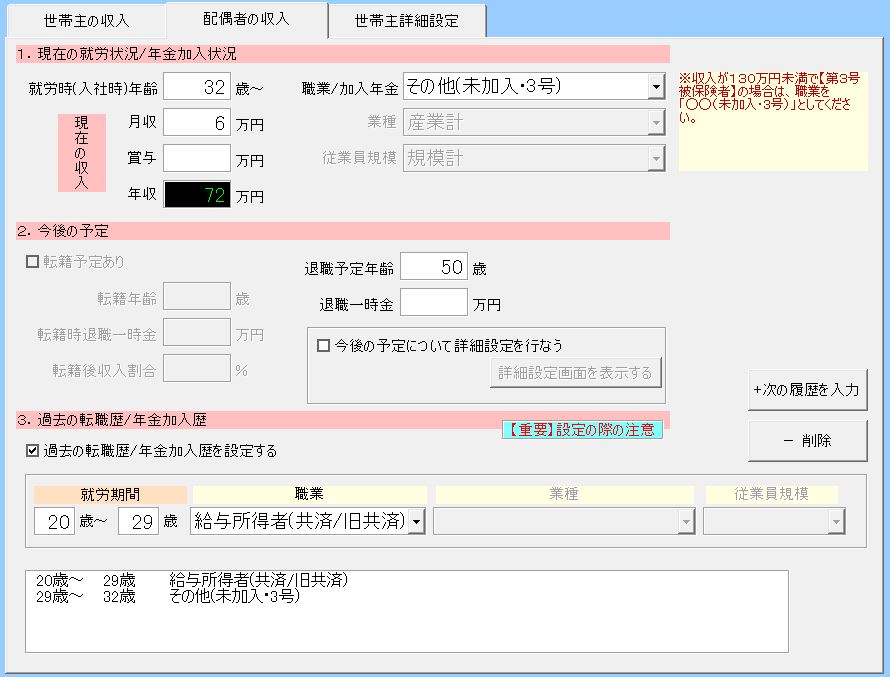Click the 就労時(入社時)年齢 input field
The height and width of the screenshot is (677, 890).
pos(197,87)
